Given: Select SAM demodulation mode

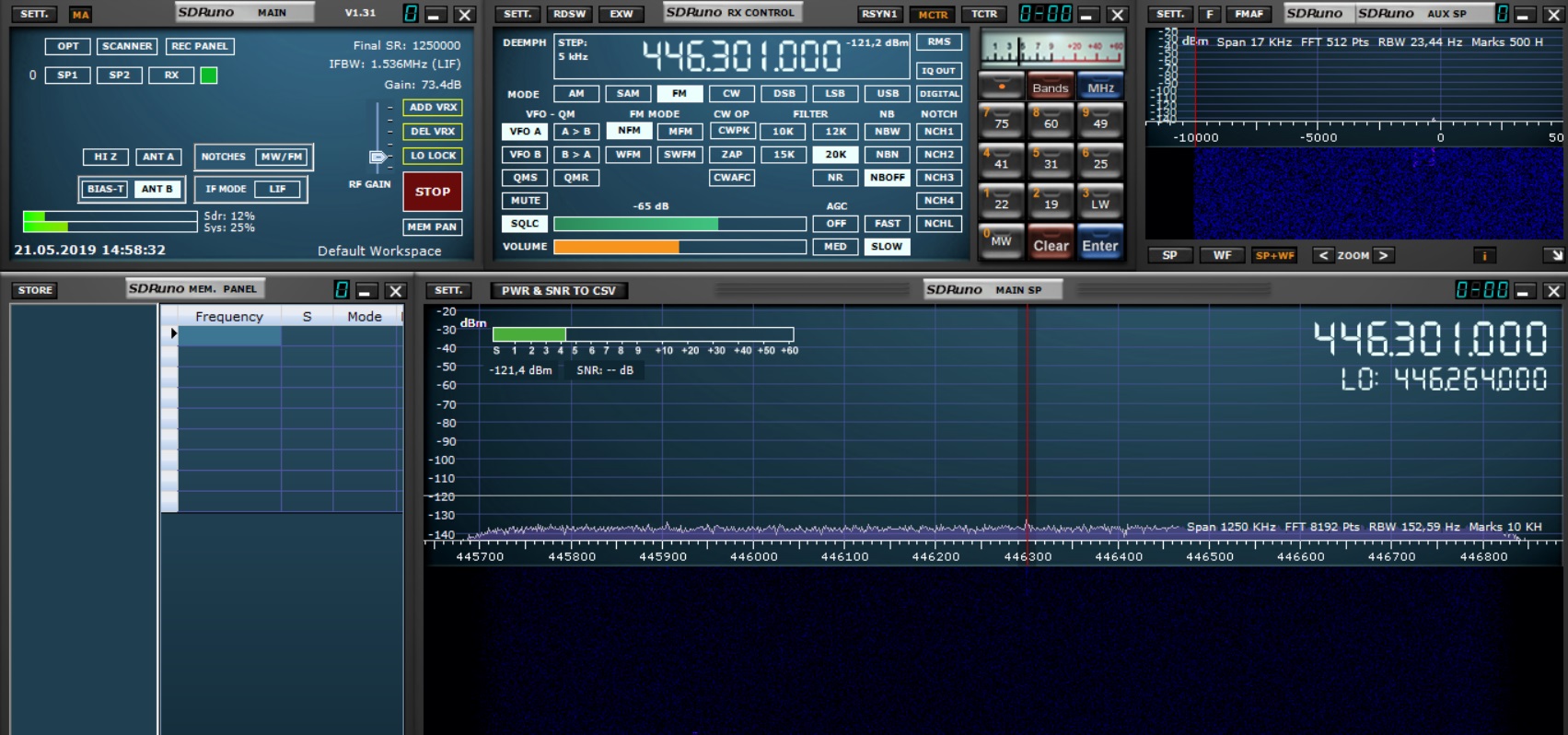Looking at the screenshot, I should coord(628,94).
